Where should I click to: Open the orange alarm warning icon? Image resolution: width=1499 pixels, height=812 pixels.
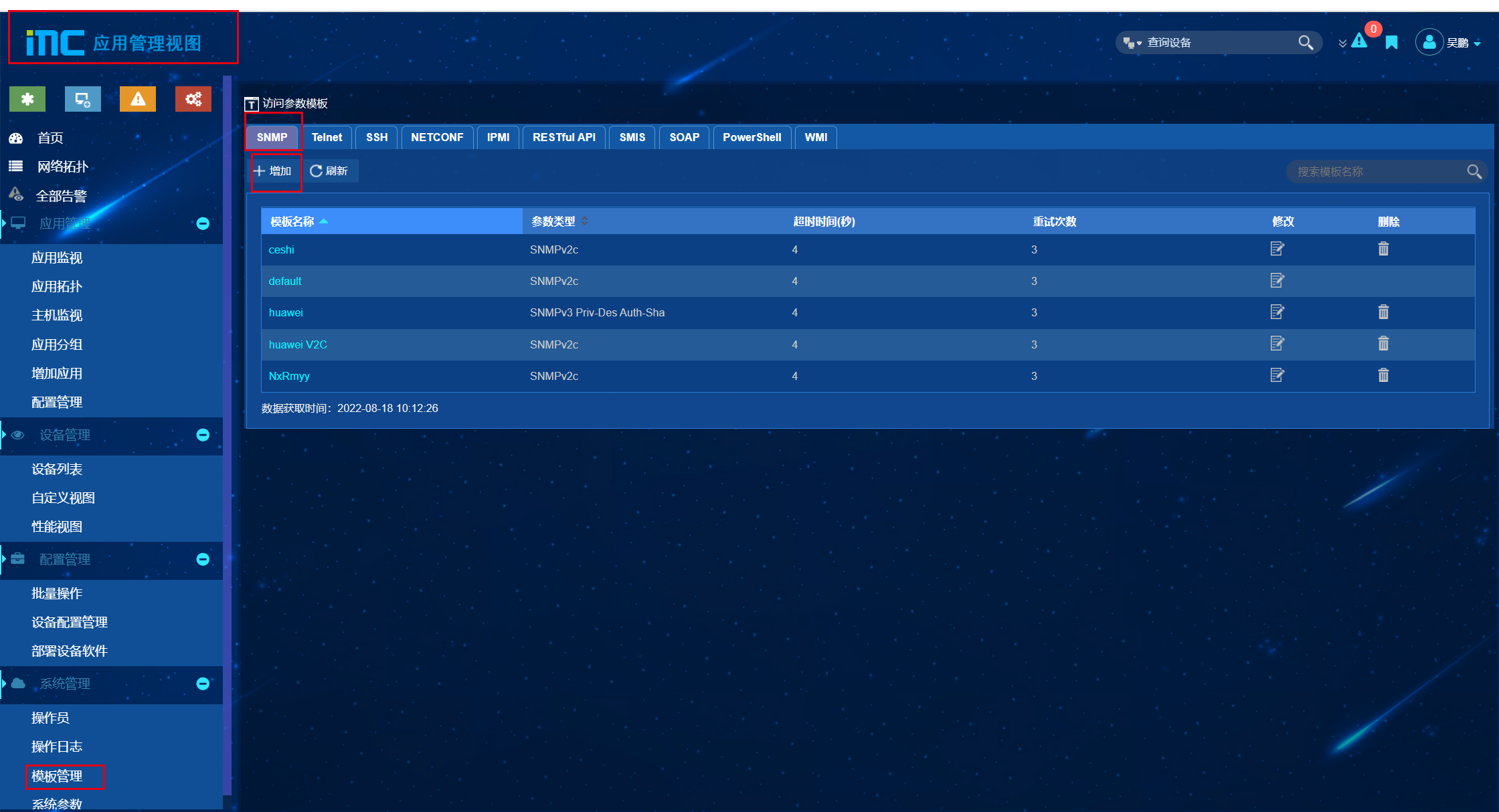tap(138, 99)
